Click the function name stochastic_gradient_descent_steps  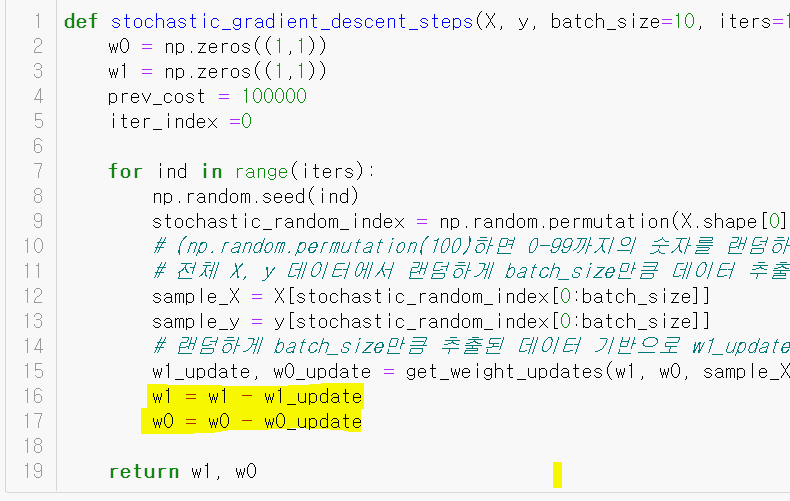292,22
